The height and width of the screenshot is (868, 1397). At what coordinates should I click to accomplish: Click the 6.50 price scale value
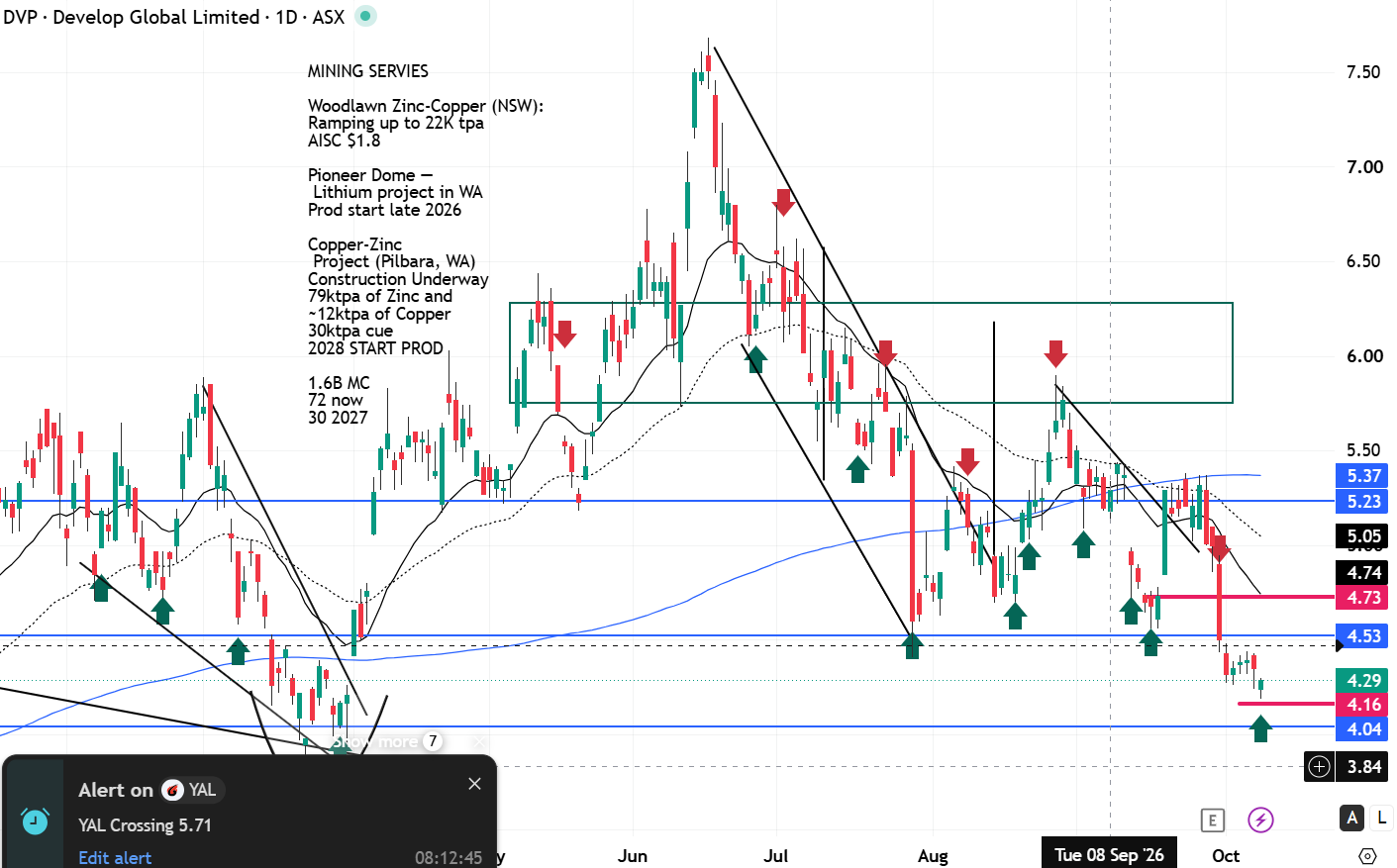[x=1363, y=261]
